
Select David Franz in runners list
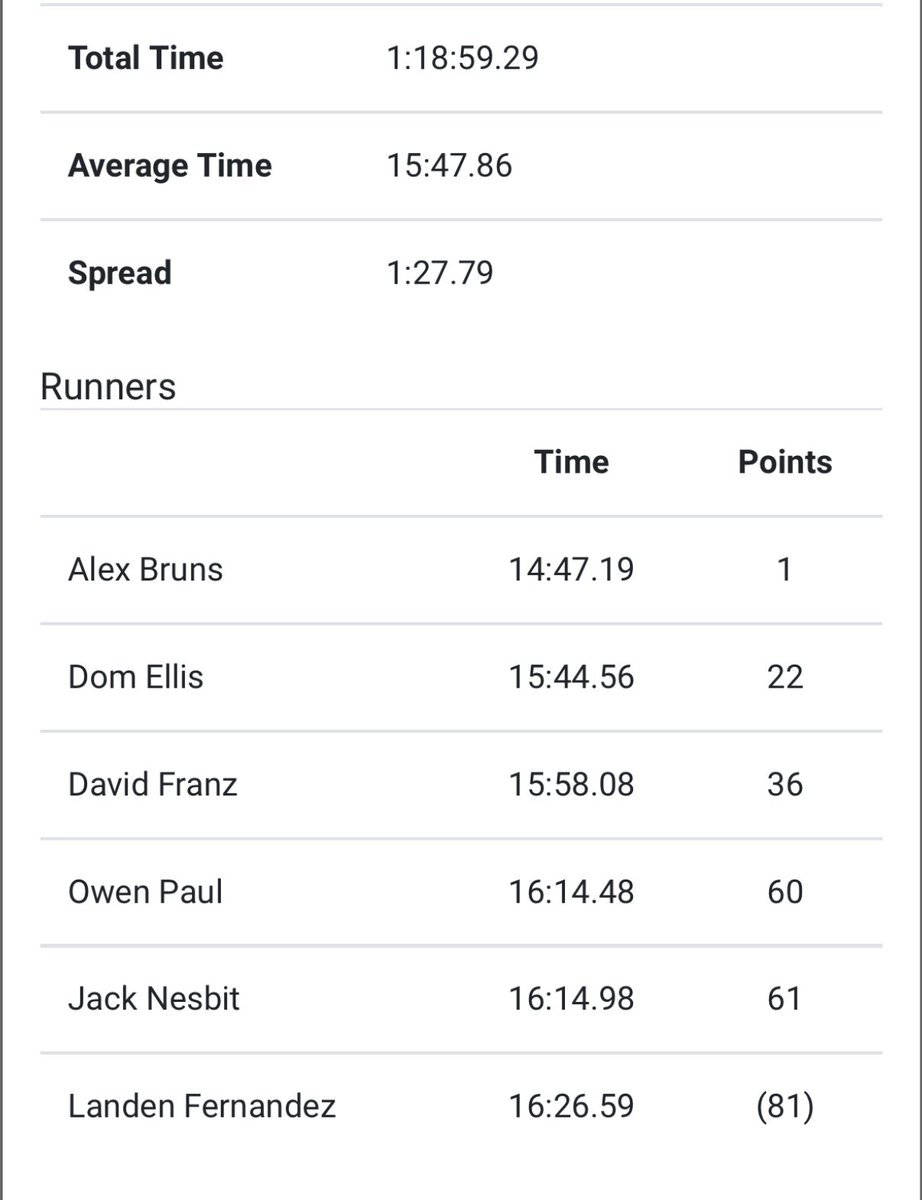coord(153,784)
